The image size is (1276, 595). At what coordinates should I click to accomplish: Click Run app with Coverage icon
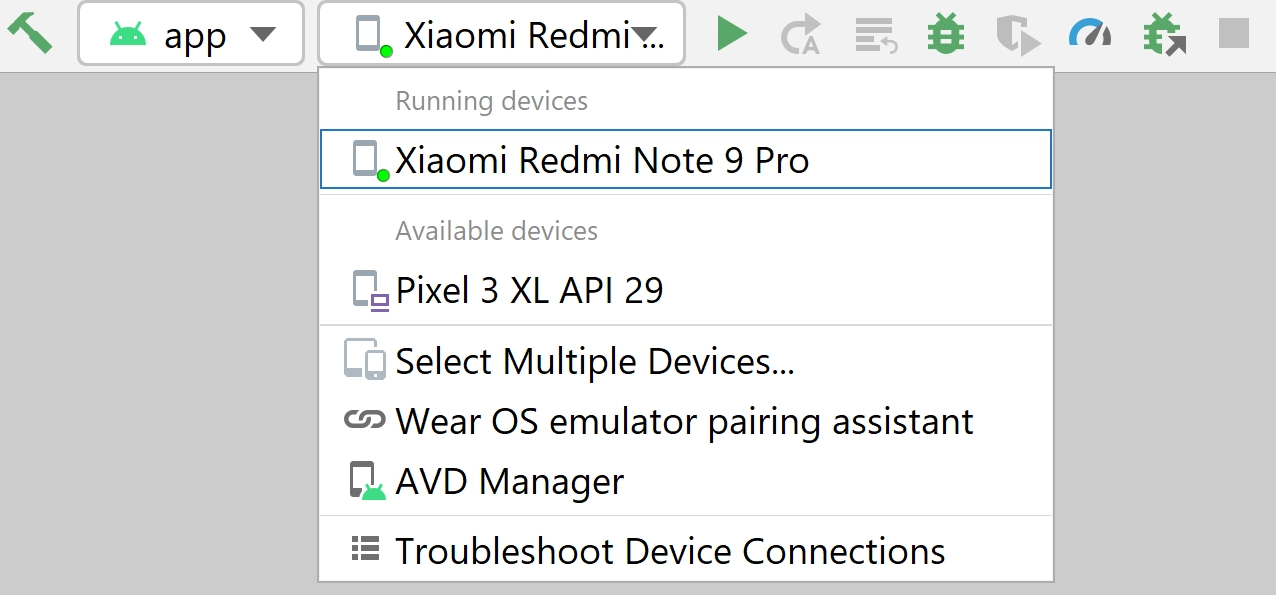(1018, 35)
